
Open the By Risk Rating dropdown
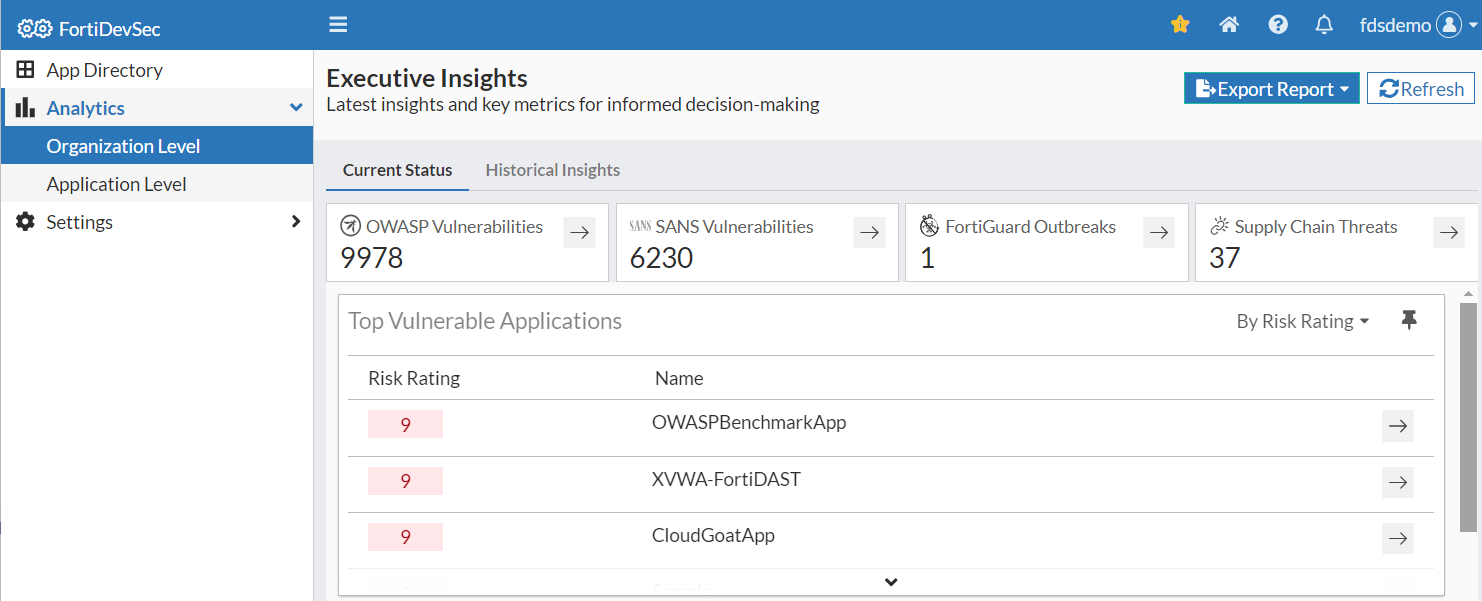point(1302,322)
